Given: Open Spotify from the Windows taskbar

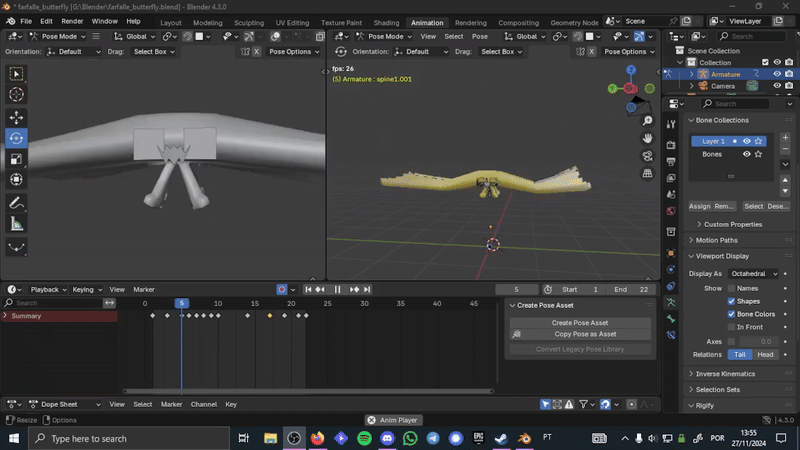Looking at the screenshot, I should click(x=363, y=438).
